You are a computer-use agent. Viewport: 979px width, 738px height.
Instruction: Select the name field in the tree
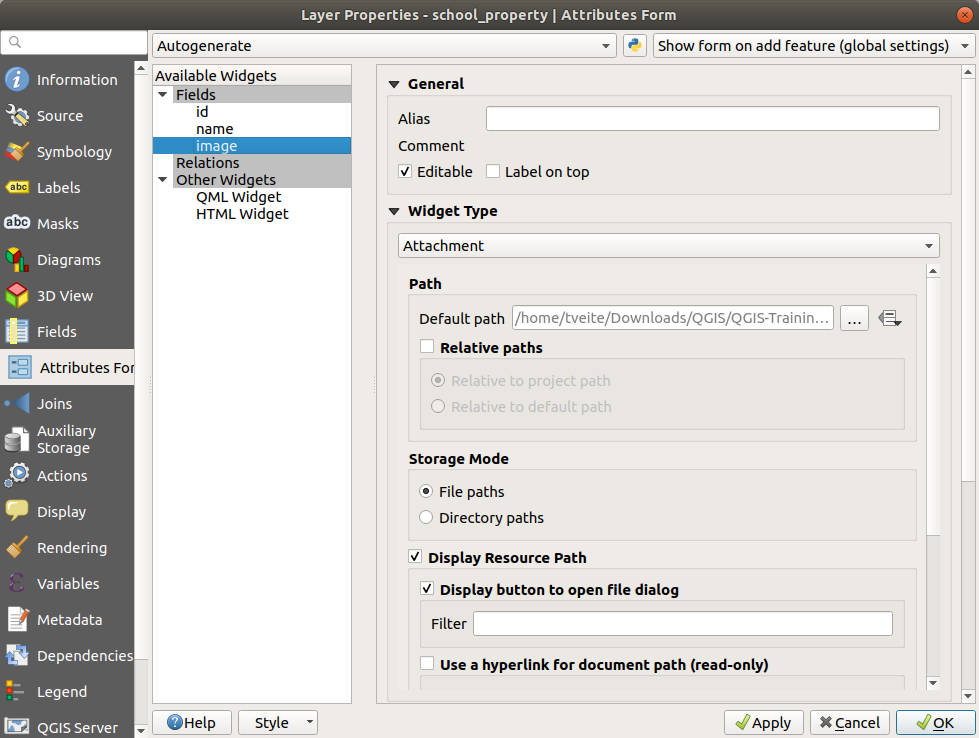coord(214,129)
